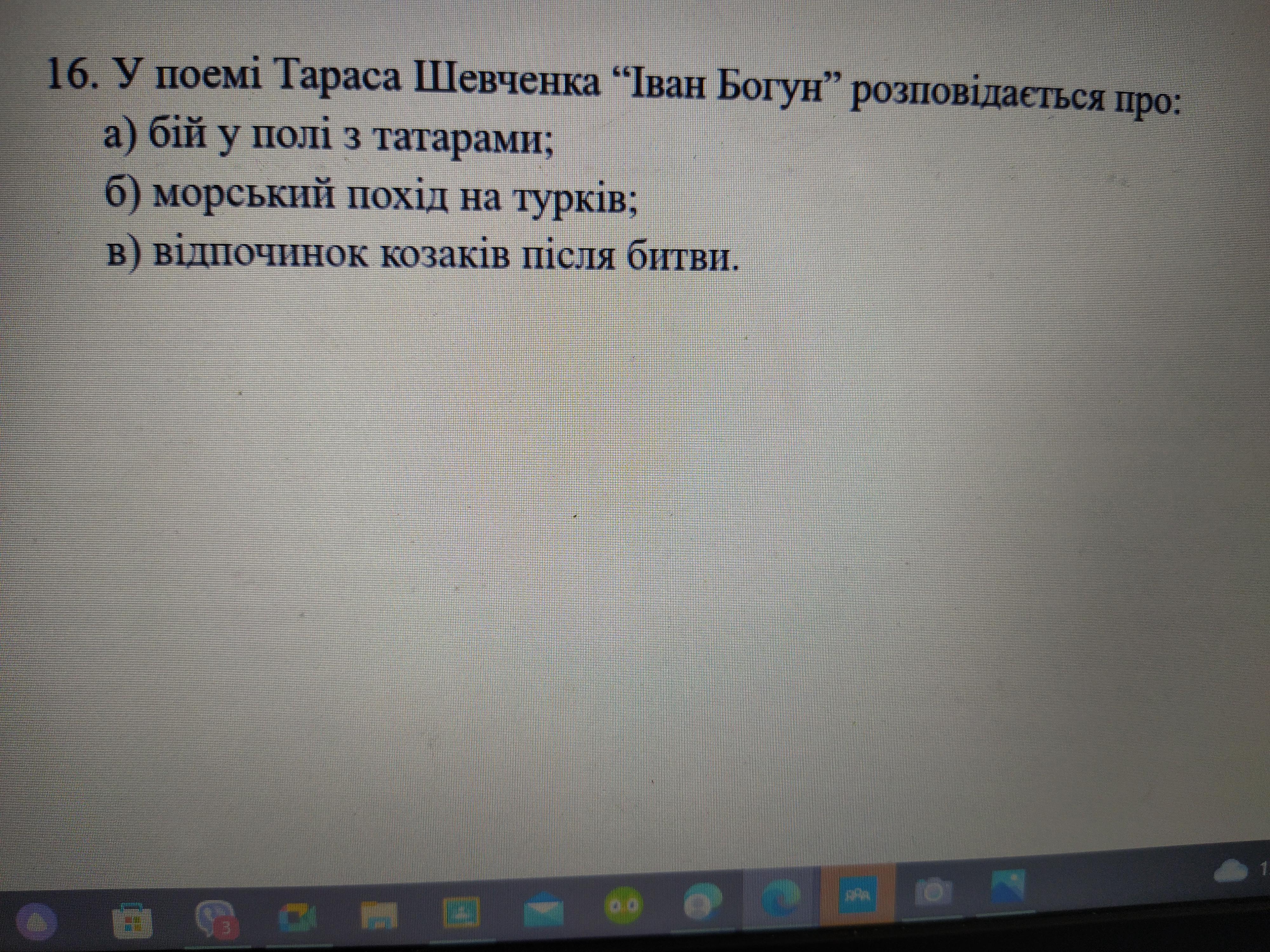
Task: Launch the green Duolingo owl icon
Action: pos(624,906)
